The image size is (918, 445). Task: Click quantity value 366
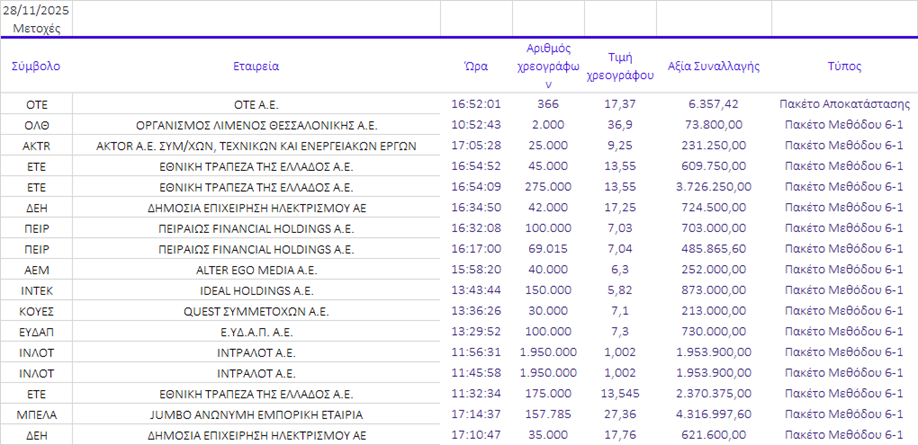[x=548, y=104]
